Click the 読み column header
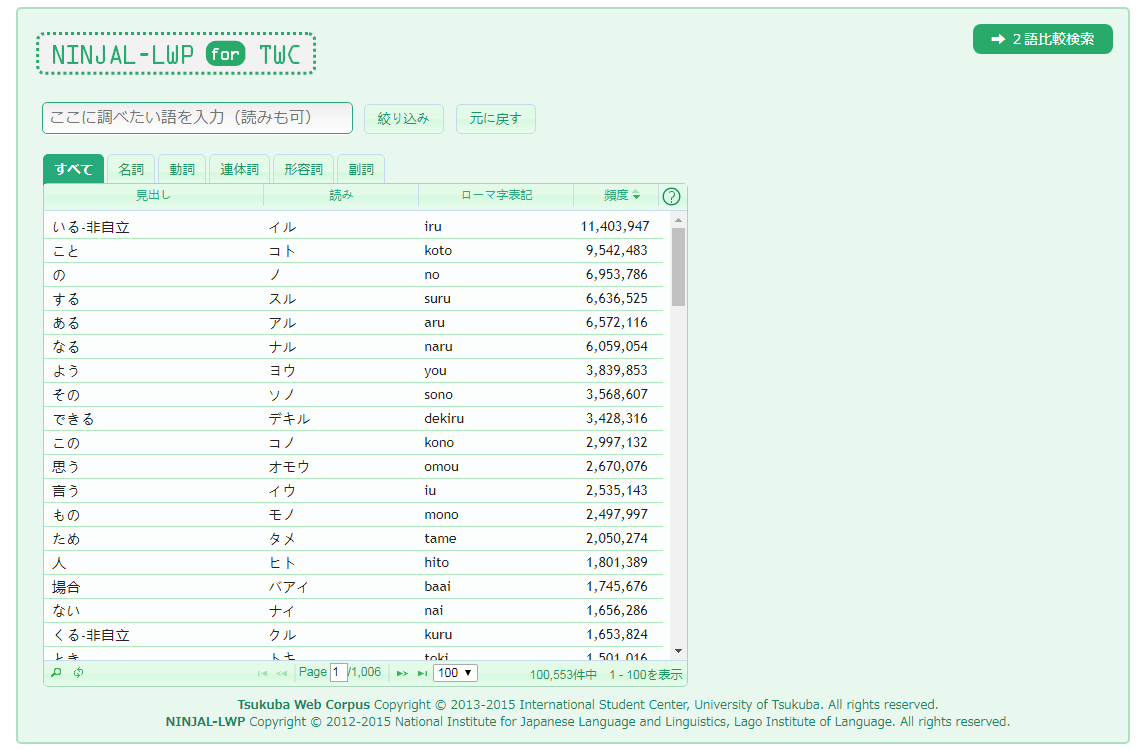The width and height of the screenshot is (1145, 754). pos(341,195)
